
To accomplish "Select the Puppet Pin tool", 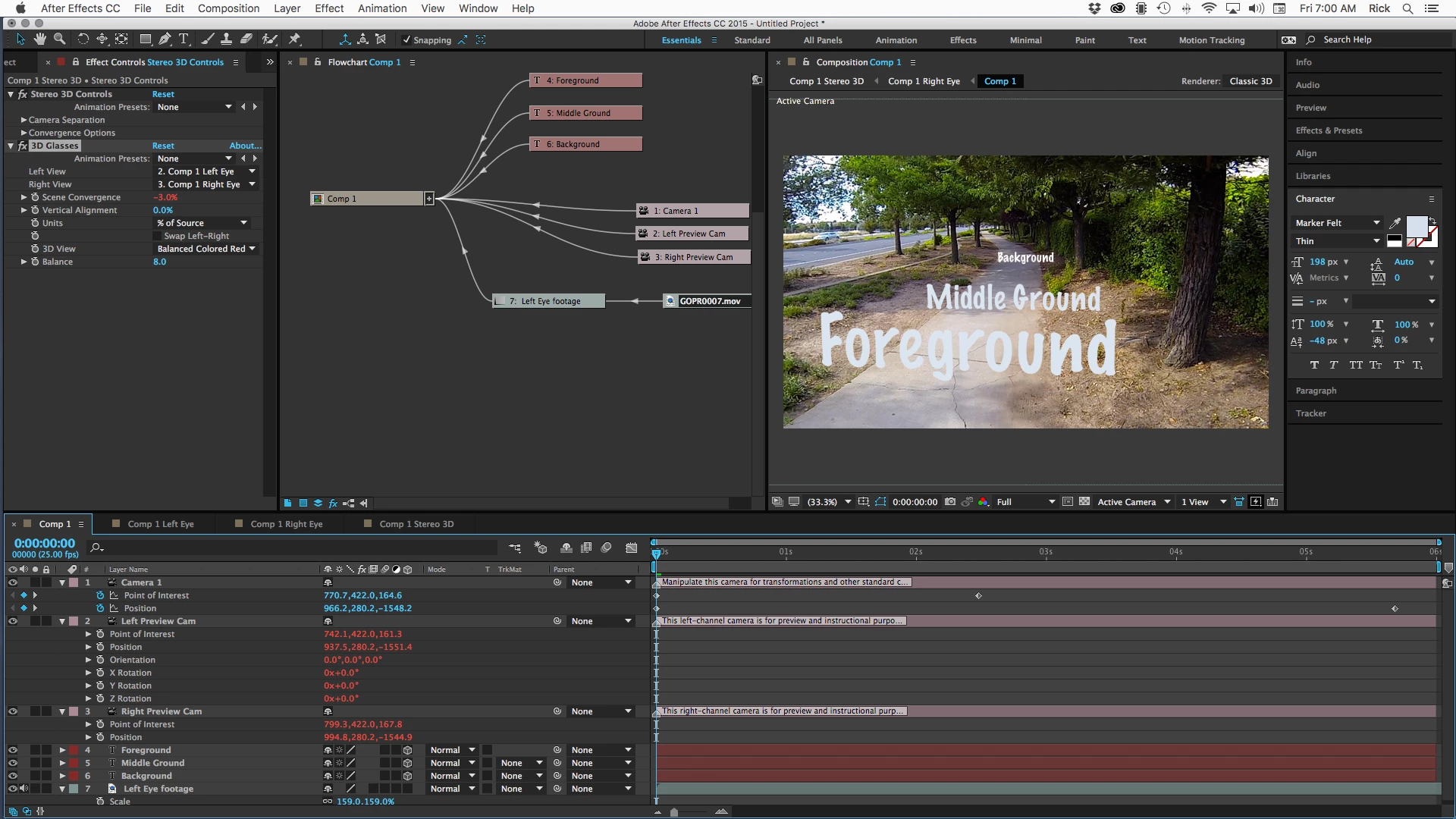I will click(295, 39).
